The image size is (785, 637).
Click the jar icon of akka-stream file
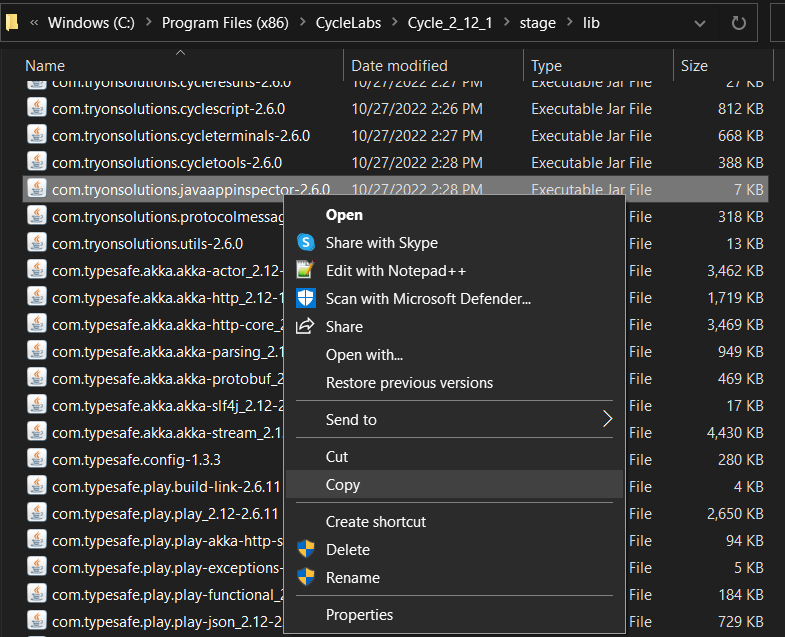37,432
